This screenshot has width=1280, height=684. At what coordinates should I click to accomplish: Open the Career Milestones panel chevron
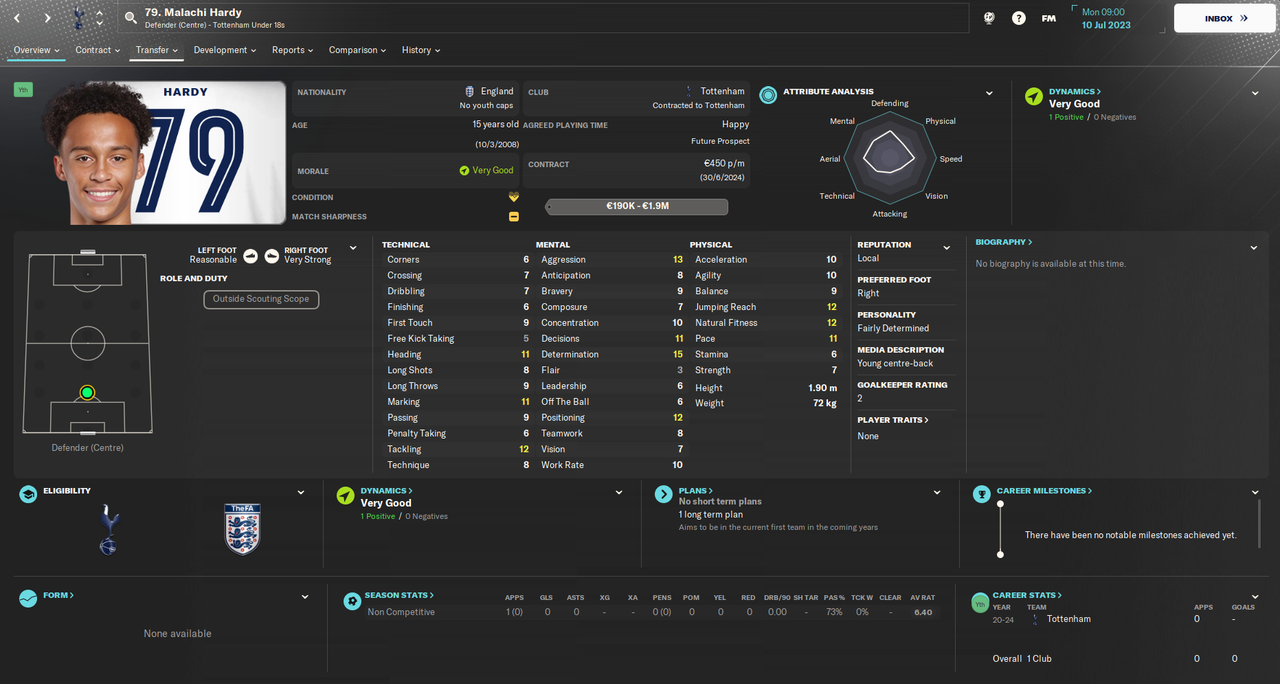pos(1255,492)
